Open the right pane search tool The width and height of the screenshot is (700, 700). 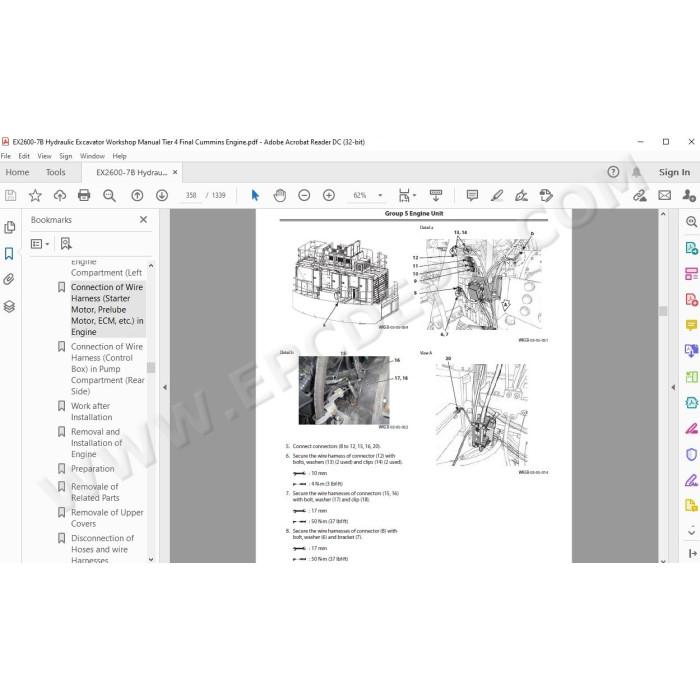691,222
